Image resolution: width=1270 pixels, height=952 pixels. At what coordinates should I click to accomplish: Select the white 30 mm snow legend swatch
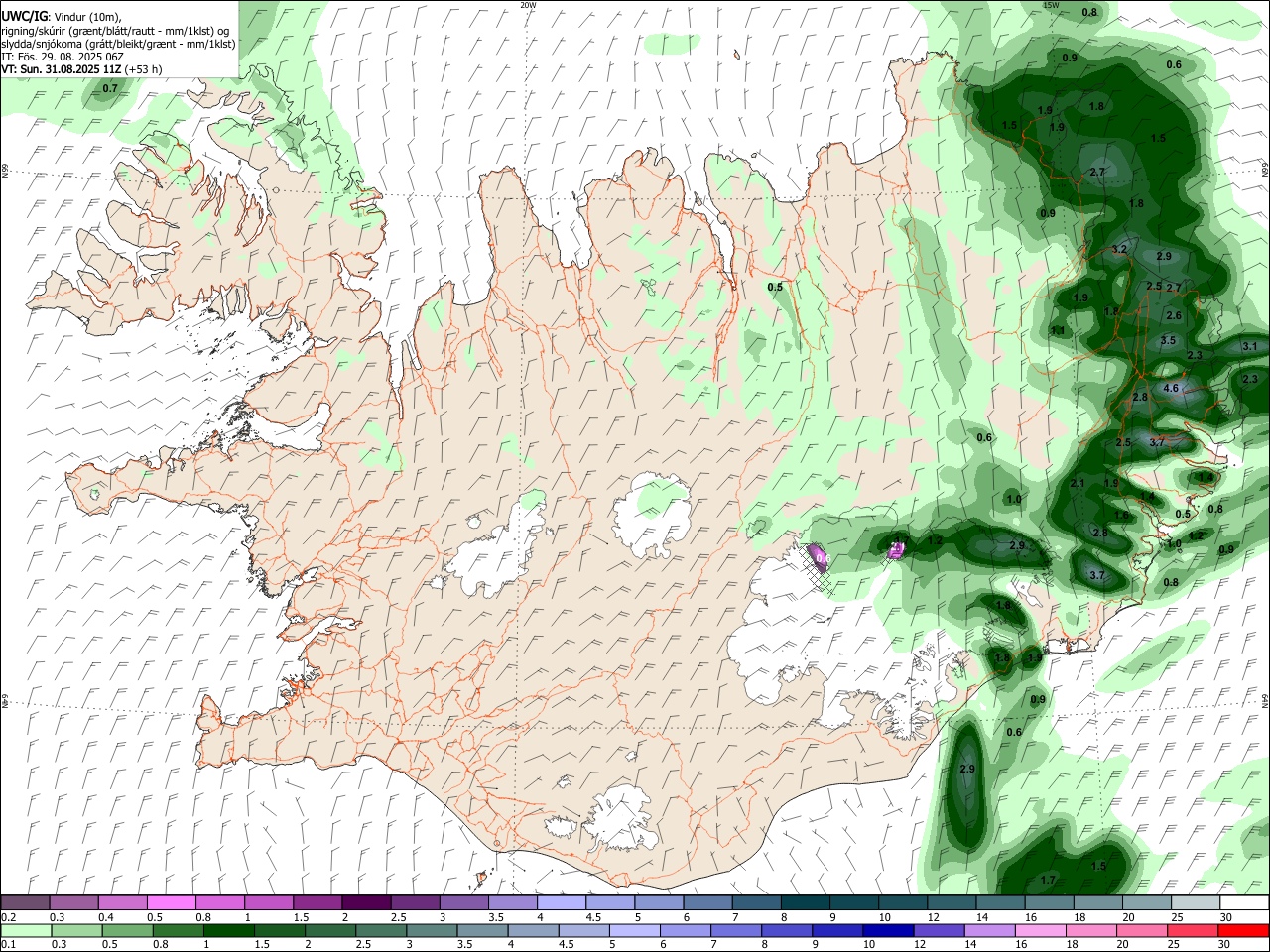coord(1243,902)
